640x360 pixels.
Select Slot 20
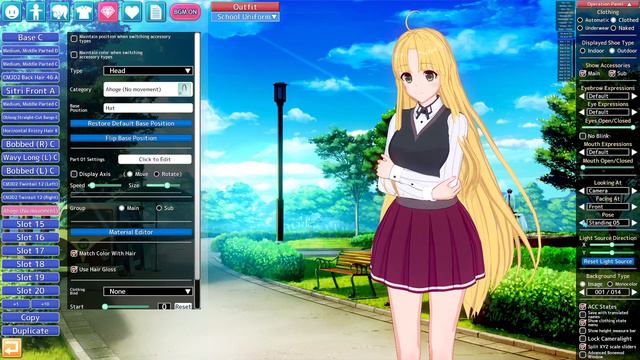[31, 291]
